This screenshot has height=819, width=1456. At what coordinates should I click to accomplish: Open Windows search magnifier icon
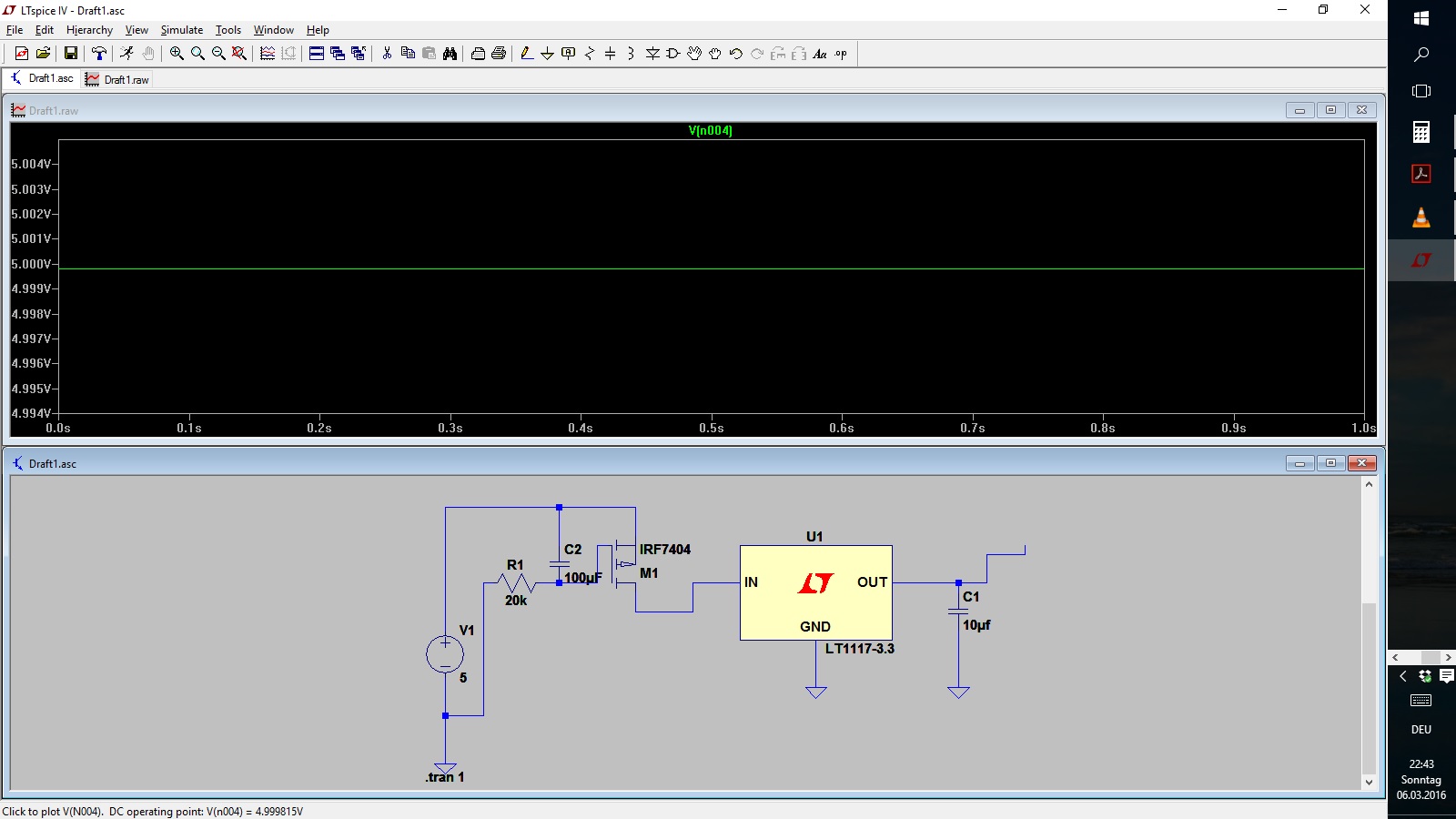[1421, 55]
